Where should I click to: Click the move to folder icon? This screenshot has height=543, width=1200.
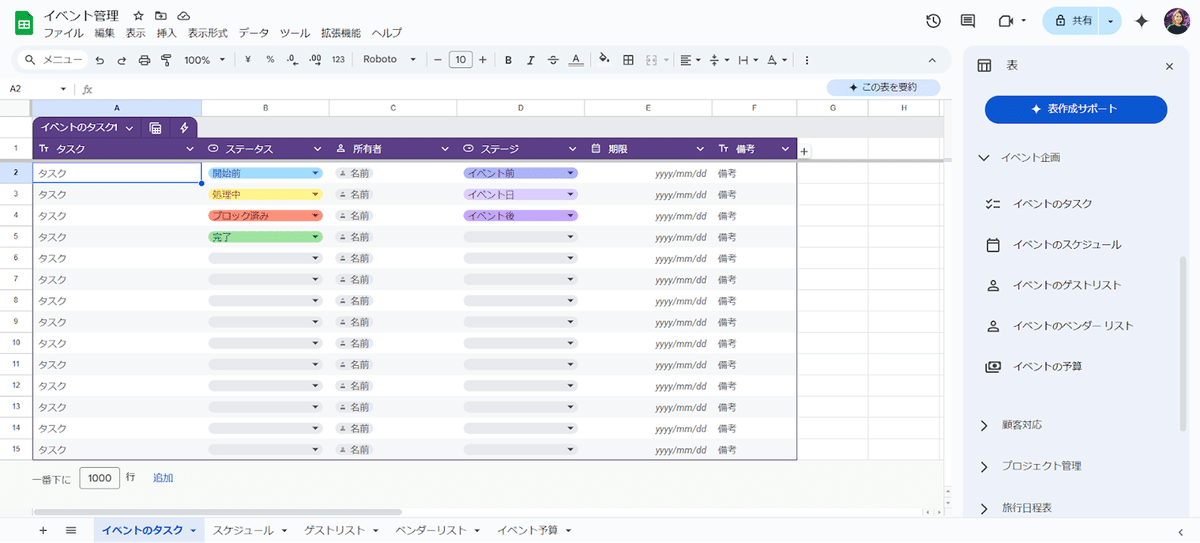click(160, 16)
